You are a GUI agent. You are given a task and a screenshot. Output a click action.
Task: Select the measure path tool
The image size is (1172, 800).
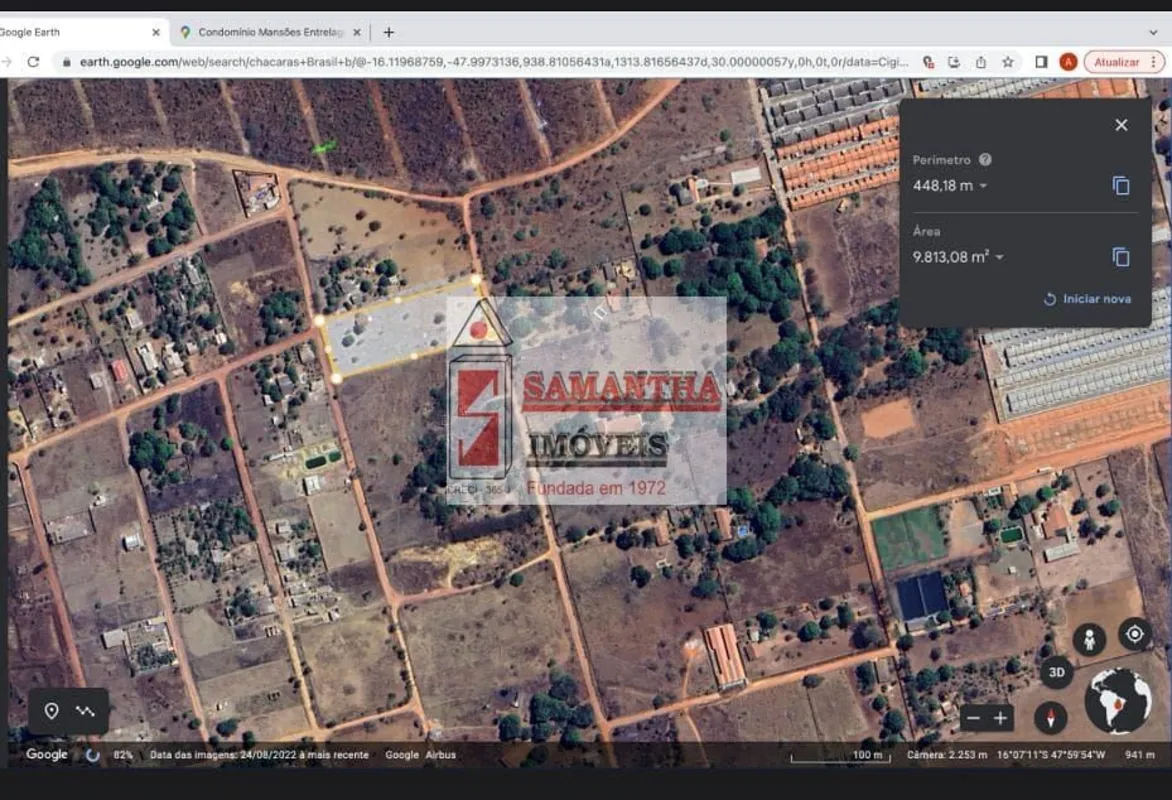(x=85, y=711)
